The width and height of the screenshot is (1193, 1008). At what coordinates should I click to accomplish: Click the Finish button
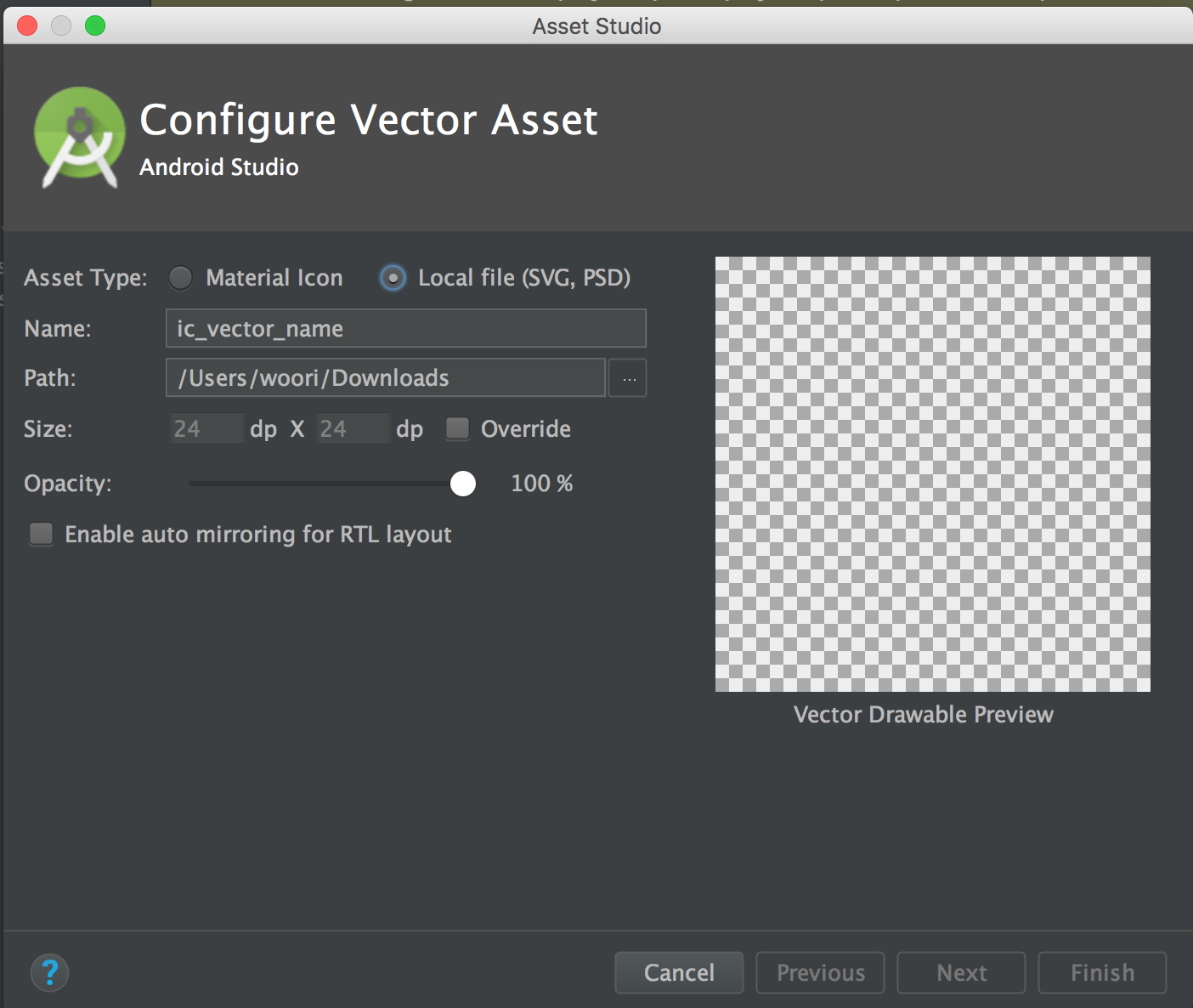click(1101, 972)
